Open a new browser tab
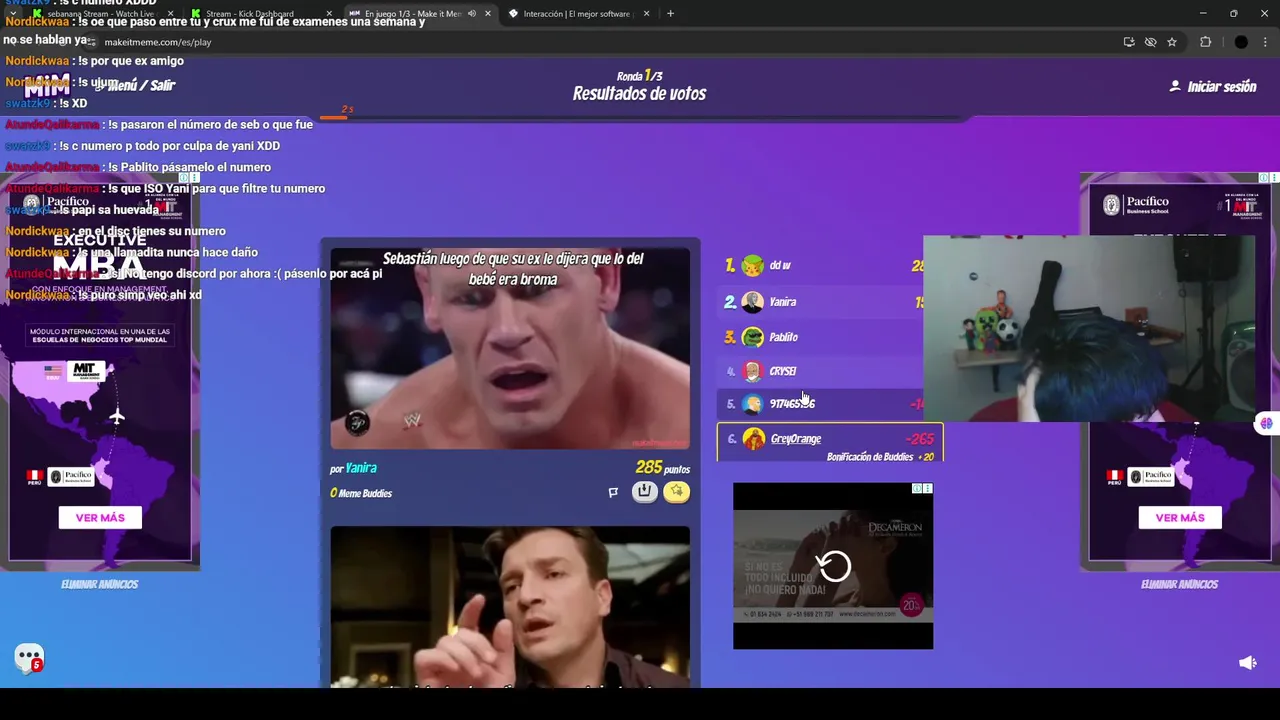The image size is (1280, 720). tap(670, 14)
